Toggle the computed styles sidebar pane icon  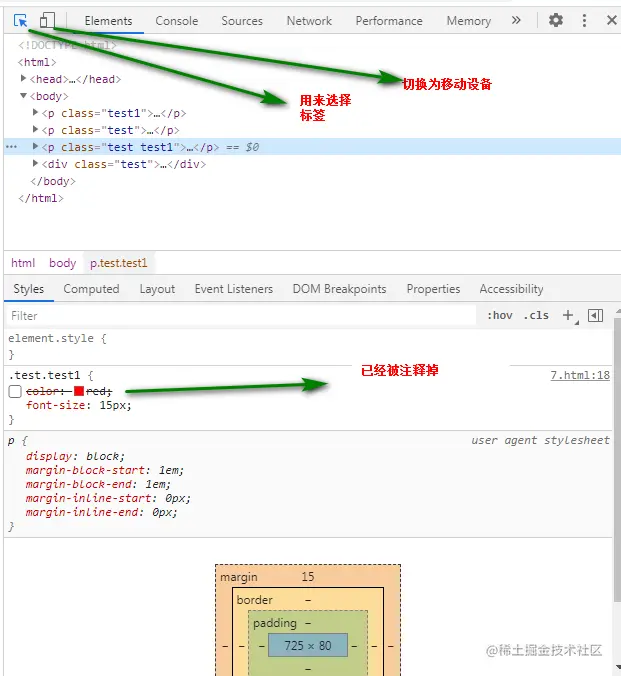tap(596, 316)
